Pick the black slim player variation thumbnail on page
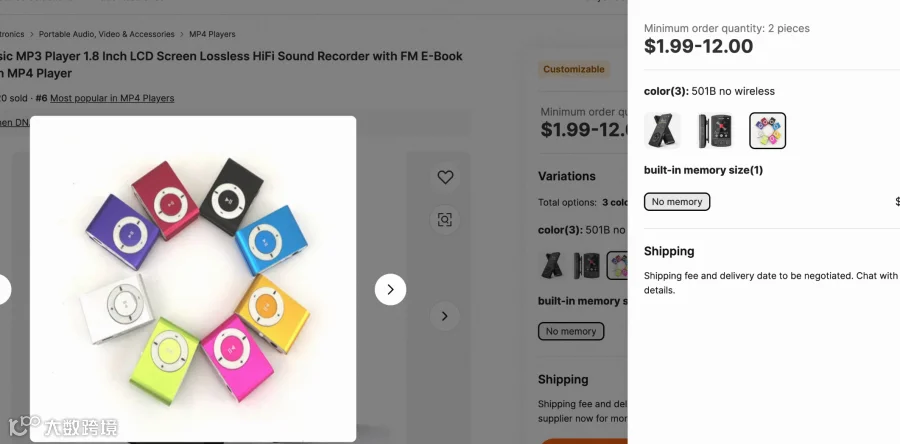Screen dimensions: 900x444 [x=552, y=266]
